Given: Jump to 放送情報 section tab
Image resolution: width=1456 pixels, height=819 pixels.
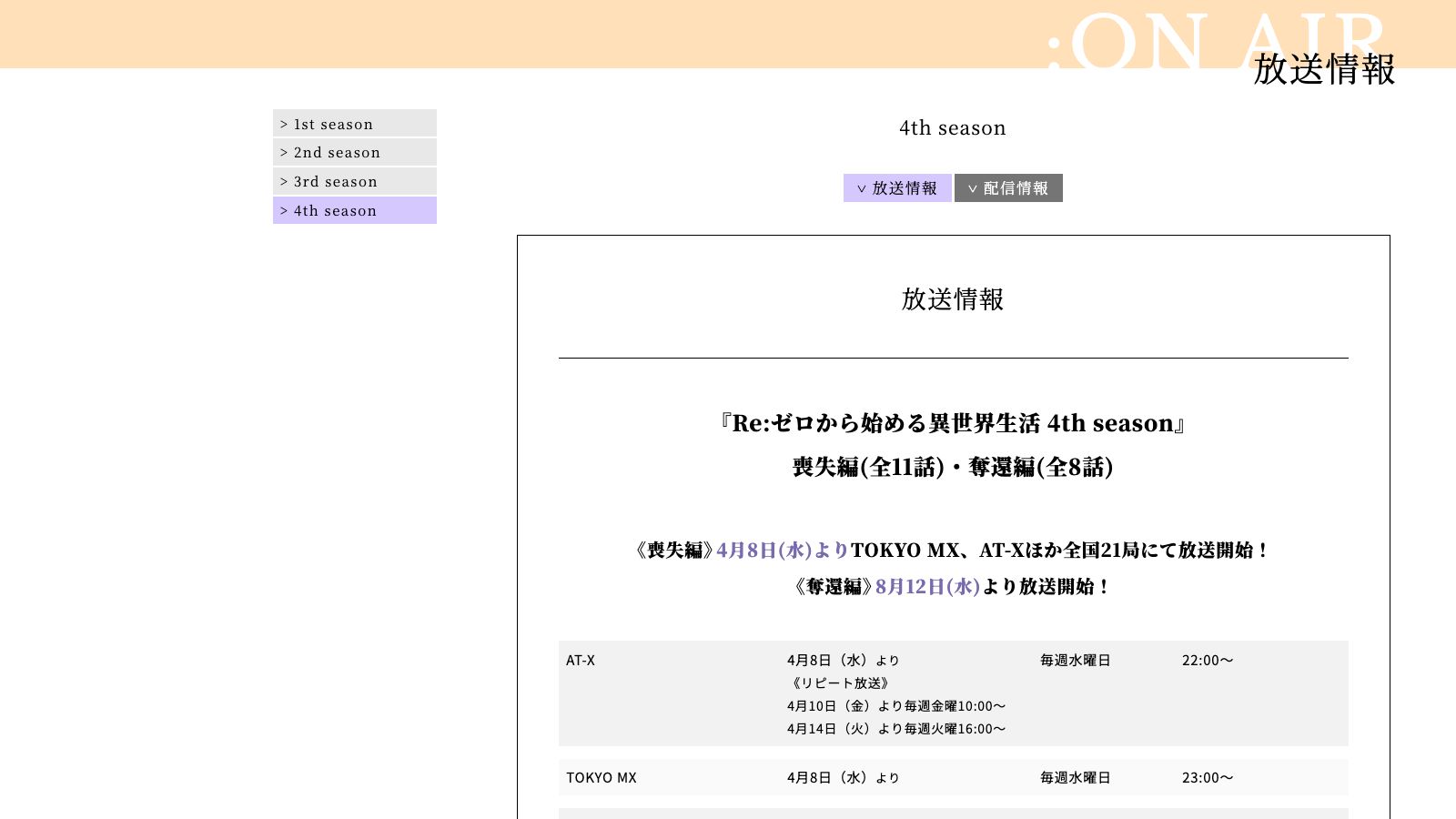Looking at the screenshot, I should [897, 188].
